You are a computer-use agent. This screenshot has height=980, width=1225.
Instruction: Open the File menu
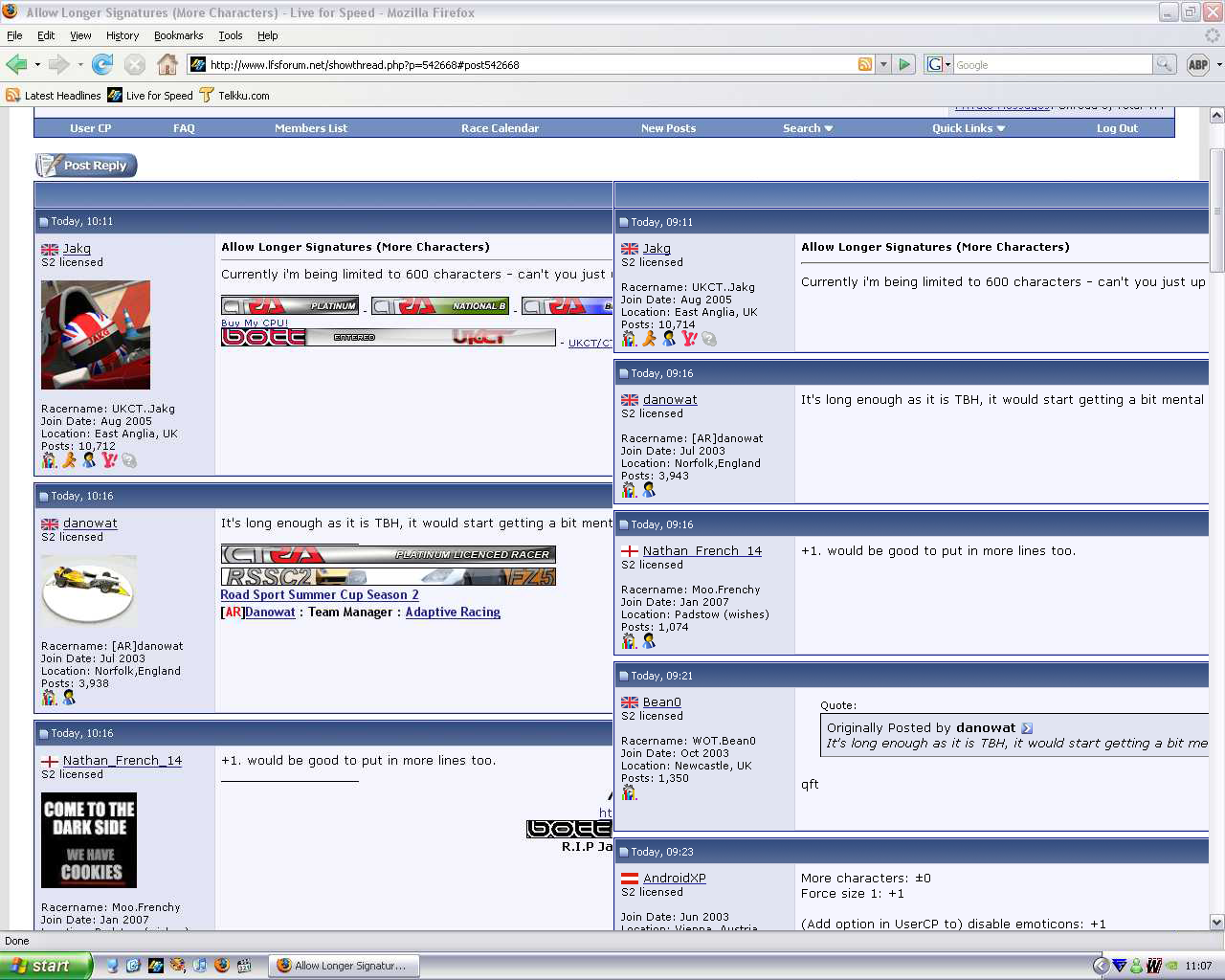click(x=14, y=35)
